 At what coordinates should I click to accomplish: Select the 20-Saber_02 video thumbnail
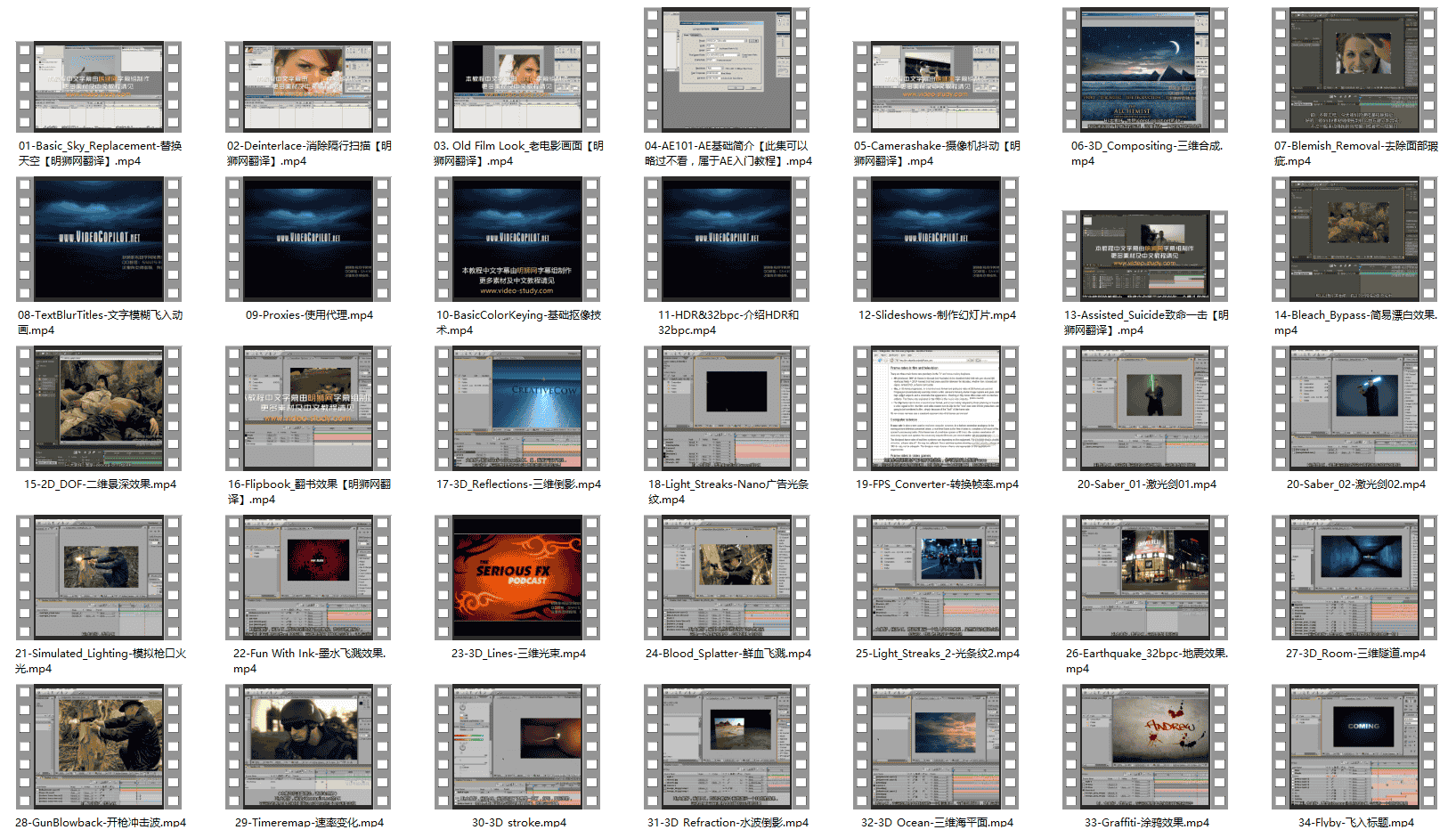[x=1354, y=408]
